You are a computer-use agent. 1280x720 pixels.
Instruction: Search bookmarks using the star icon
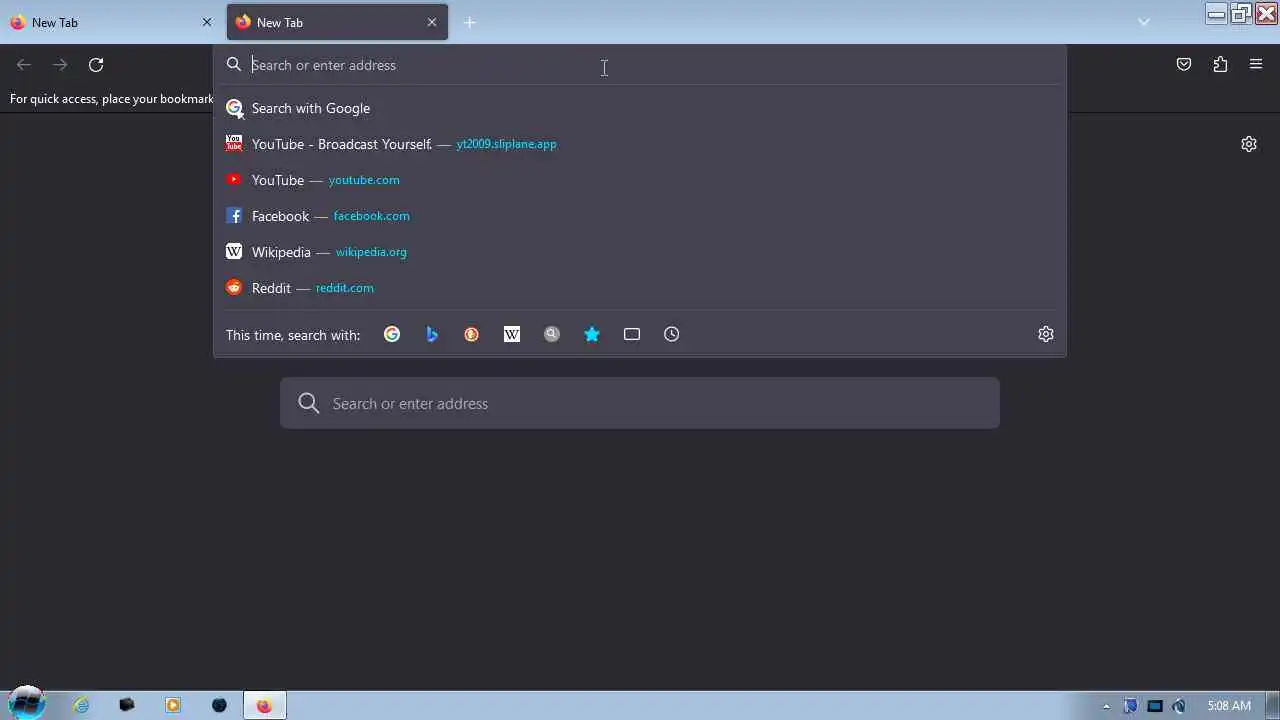592,334
